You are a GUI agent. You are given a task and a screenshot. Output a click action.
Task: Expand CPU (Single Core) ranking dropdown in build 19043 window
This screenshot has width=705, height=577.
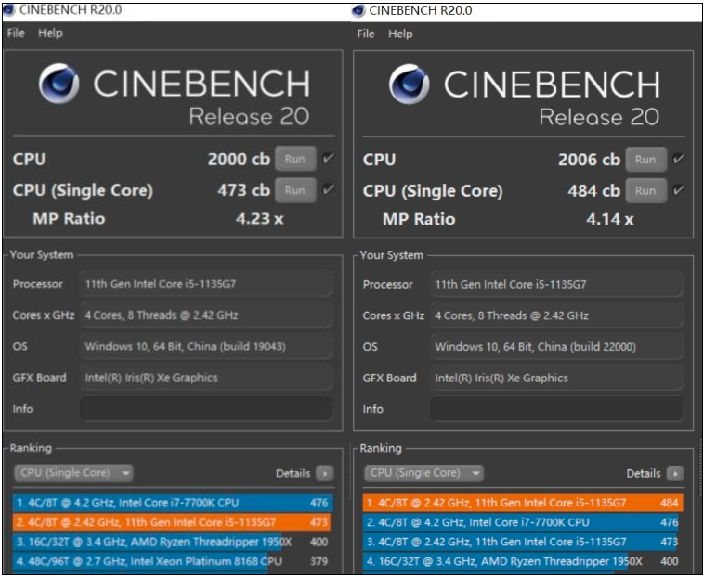click(x=74, y=473)
